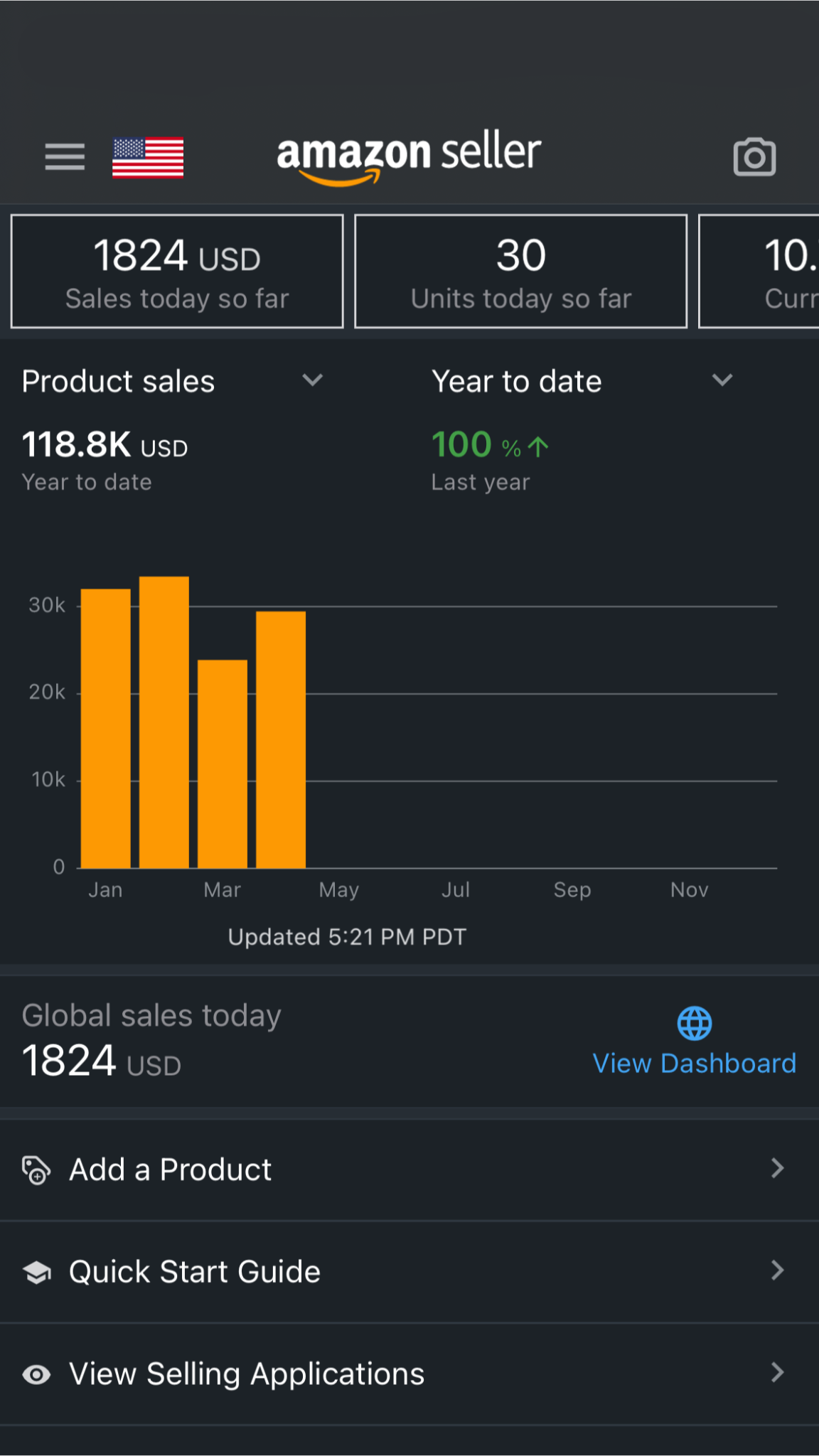Screen dimensions: 819x1456
Task: Open the hamburger menu
Action: coord(65,156)
